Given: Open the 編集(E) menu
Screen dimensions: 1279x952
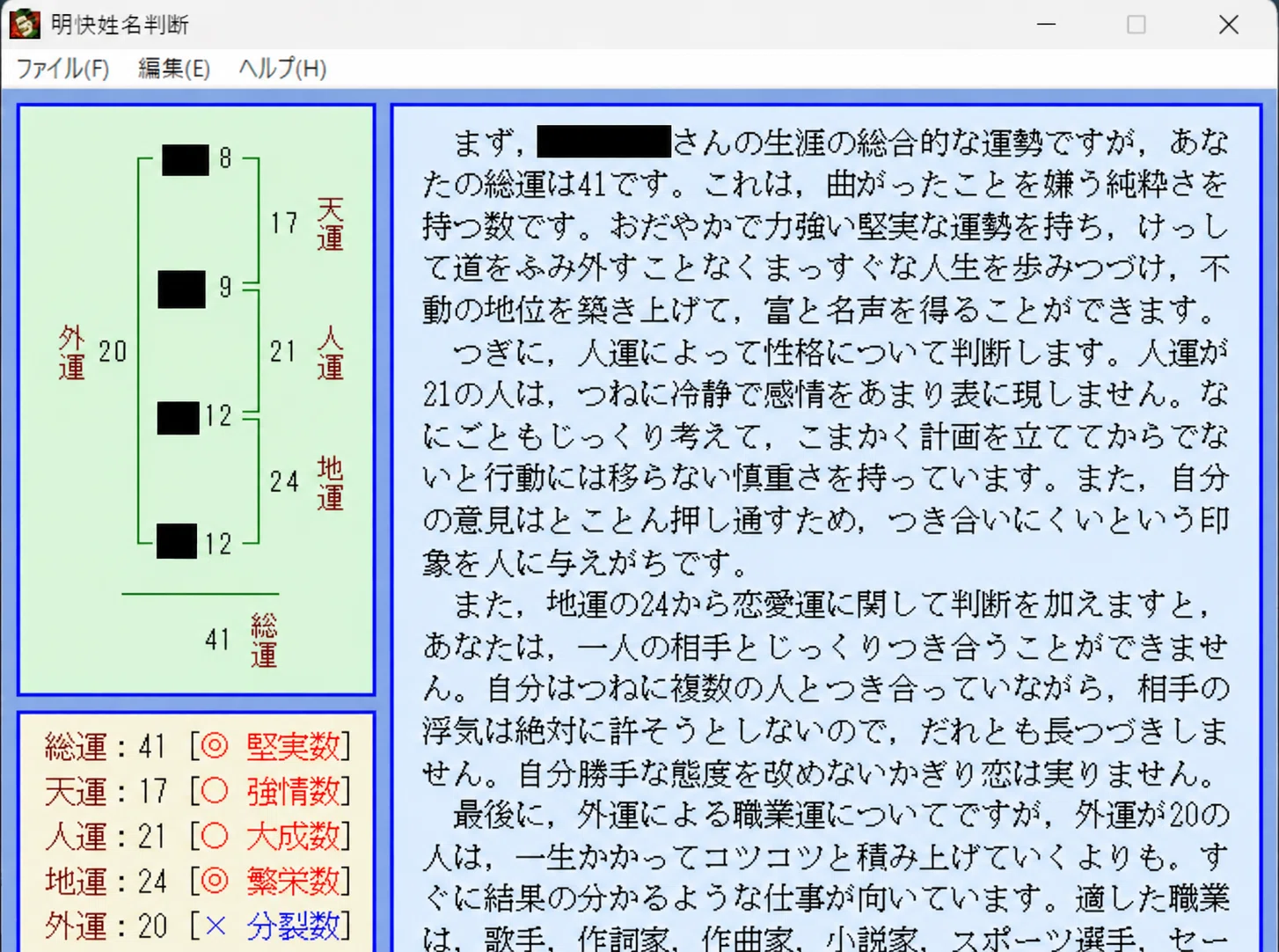Looking at the screenshot, I should coord(174,69).
